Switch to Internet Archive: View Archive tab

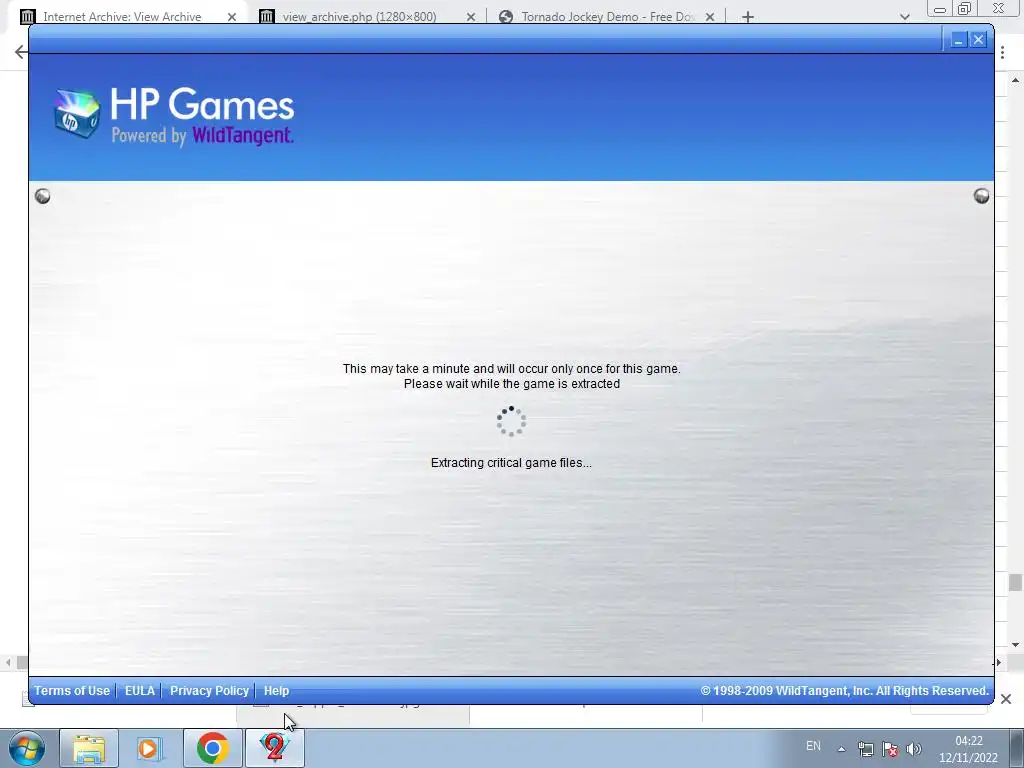tap(122, 17)
